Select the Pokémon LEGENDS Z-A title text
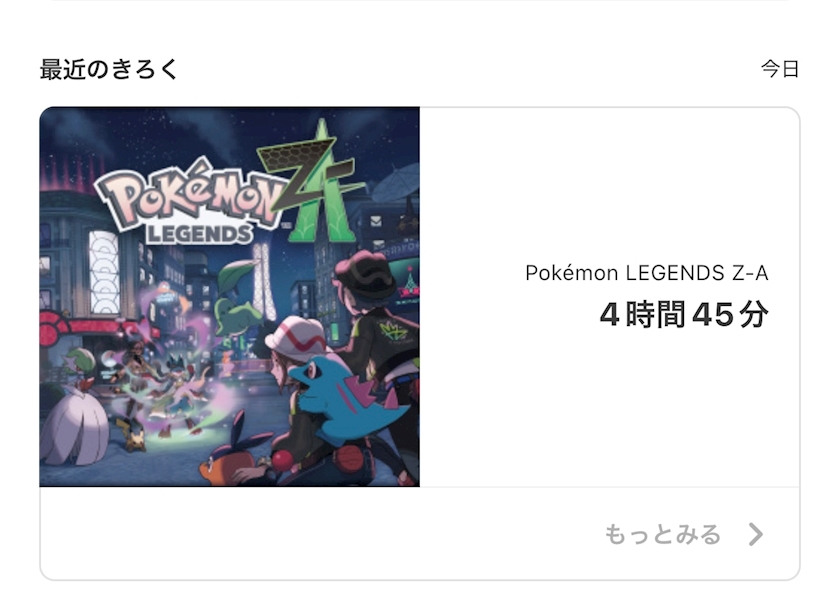The width and height of the screenshot is (840, 604). pos(647,273)
